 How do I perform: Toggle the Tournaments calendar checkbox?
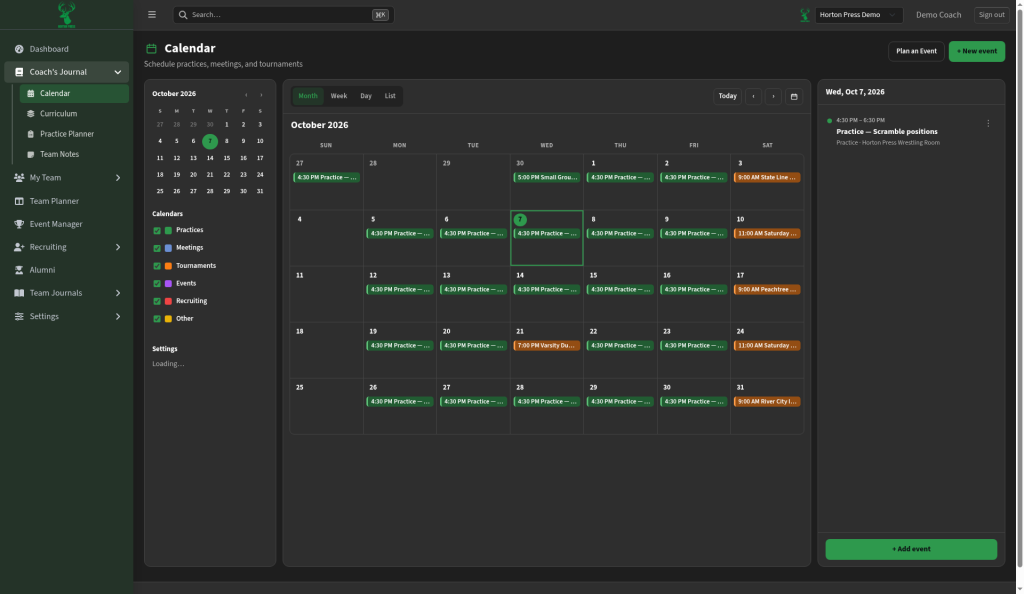pos(157,266)
